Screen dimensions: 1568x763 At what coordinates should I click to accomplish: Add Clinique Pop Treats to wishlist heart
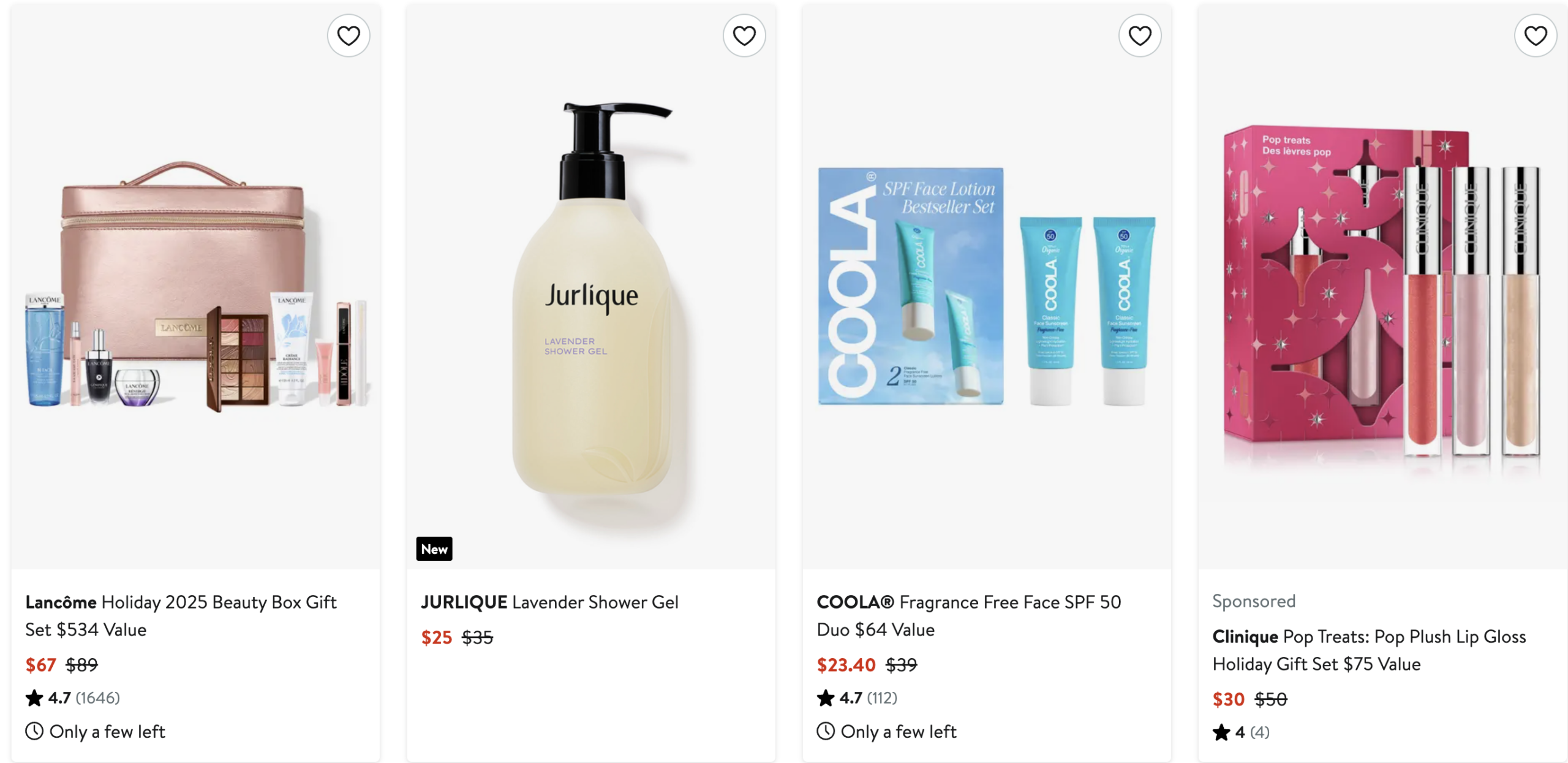pos(1536,36)
